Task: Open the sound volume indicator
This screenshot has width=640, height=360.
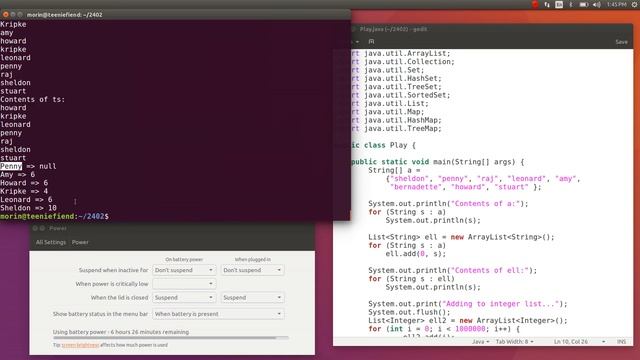Action: (597, 4)
